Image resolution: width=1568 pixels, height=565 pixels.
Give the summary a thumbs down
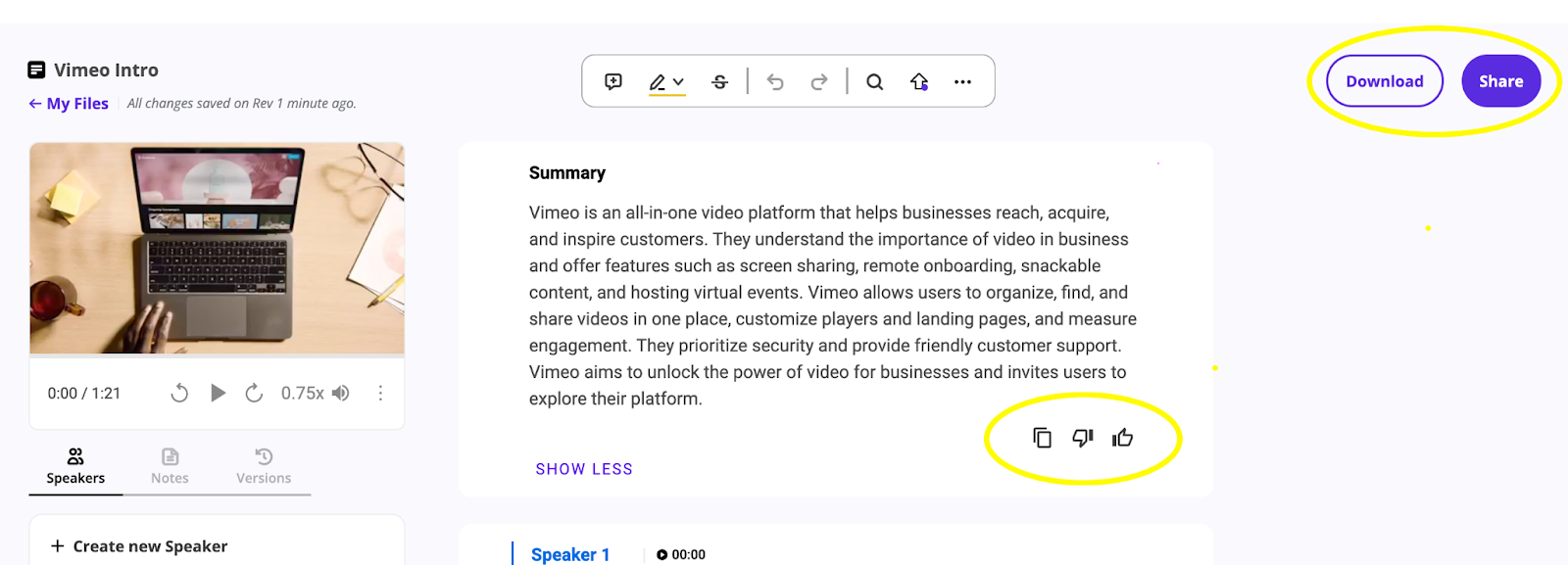click(x=1083, y=438)
